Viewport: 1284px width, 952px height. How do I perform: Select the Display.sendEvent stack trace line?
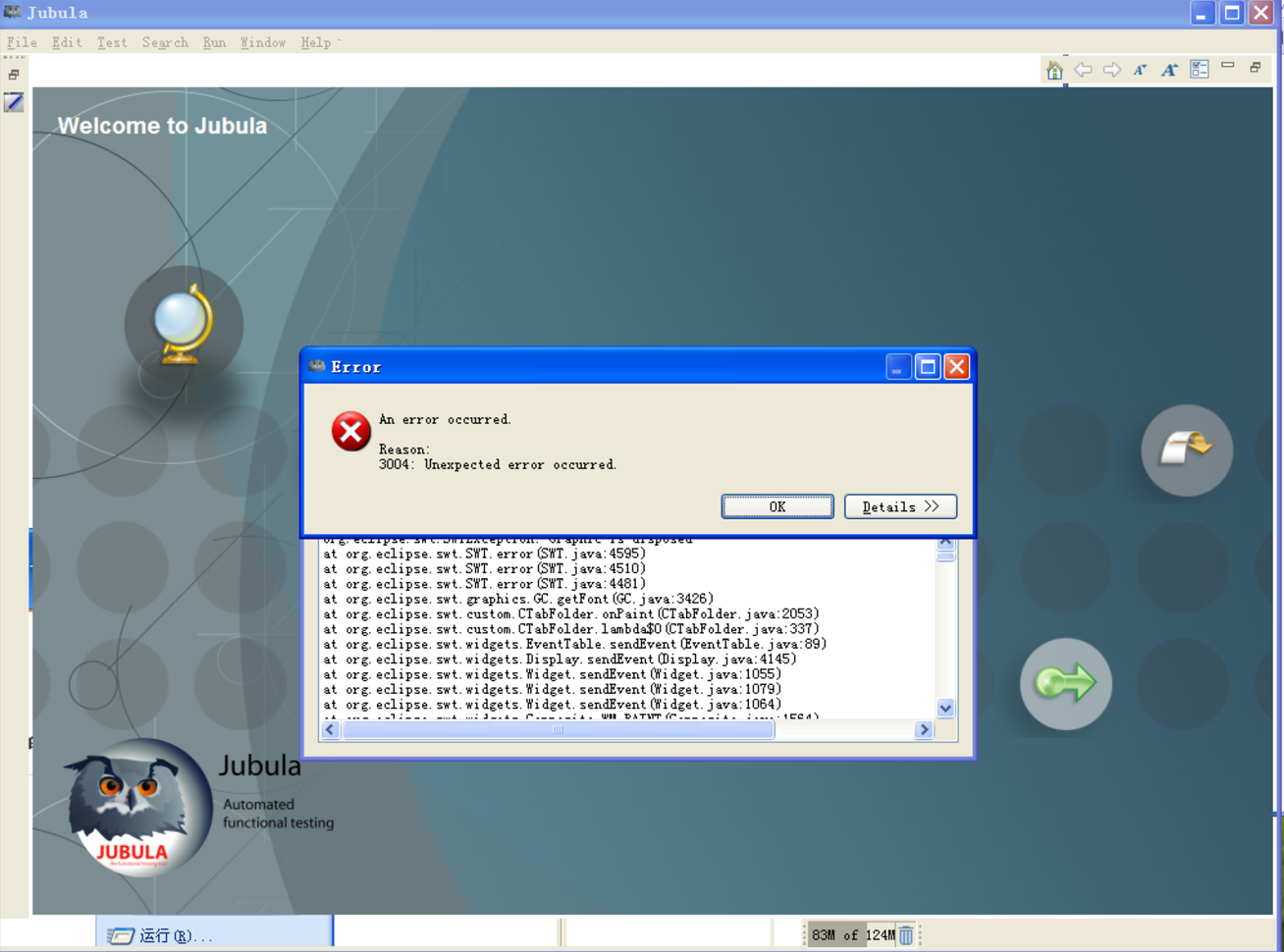tap(560, 660)
